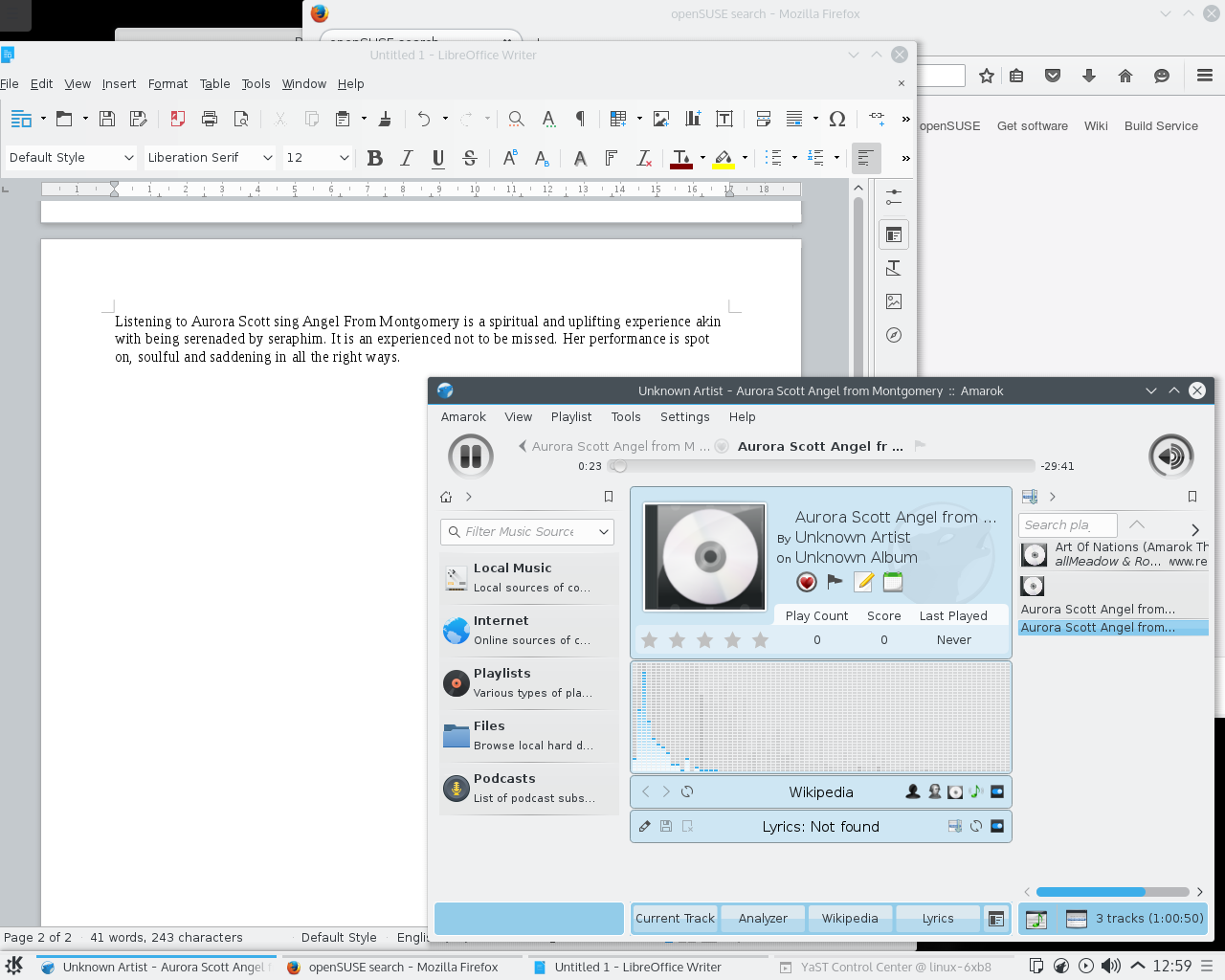1225x980 pixels.
Task: Apply yellow highlighting color swatch
Action: [724, 159]
